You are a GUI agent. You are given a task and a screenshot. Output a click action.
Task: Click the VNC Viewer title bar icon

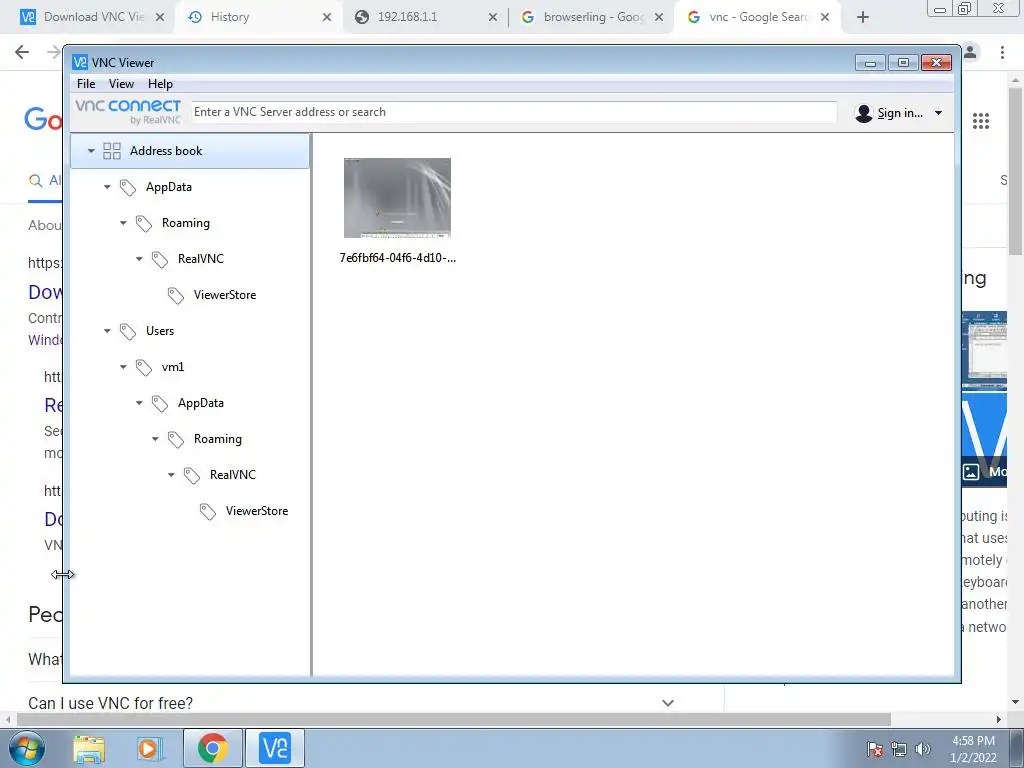80,62
